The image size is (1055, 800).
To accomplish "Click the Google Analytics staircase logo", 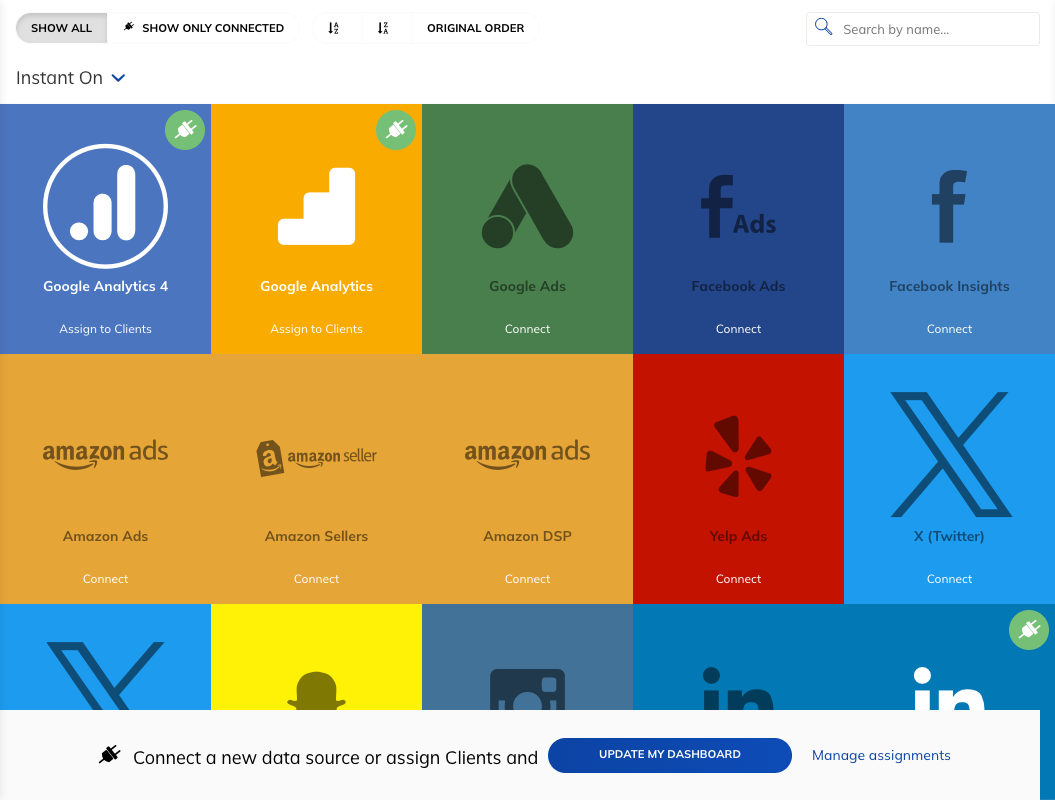I will (316, 206).
